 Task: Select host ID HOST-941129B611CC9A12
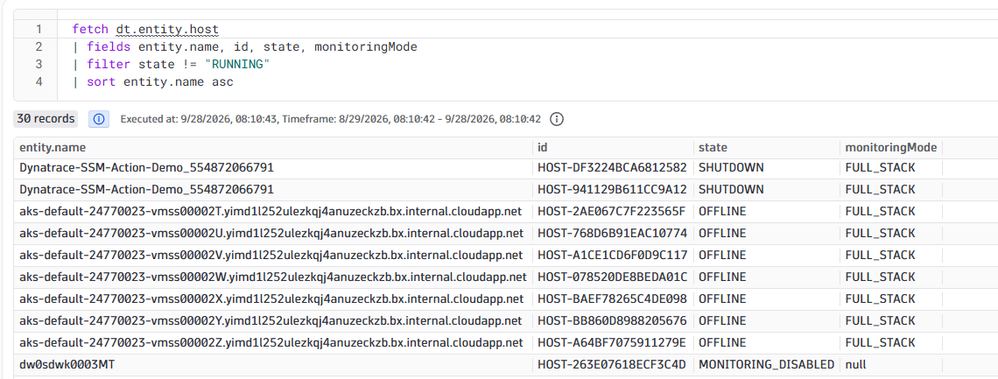point(612,190)
